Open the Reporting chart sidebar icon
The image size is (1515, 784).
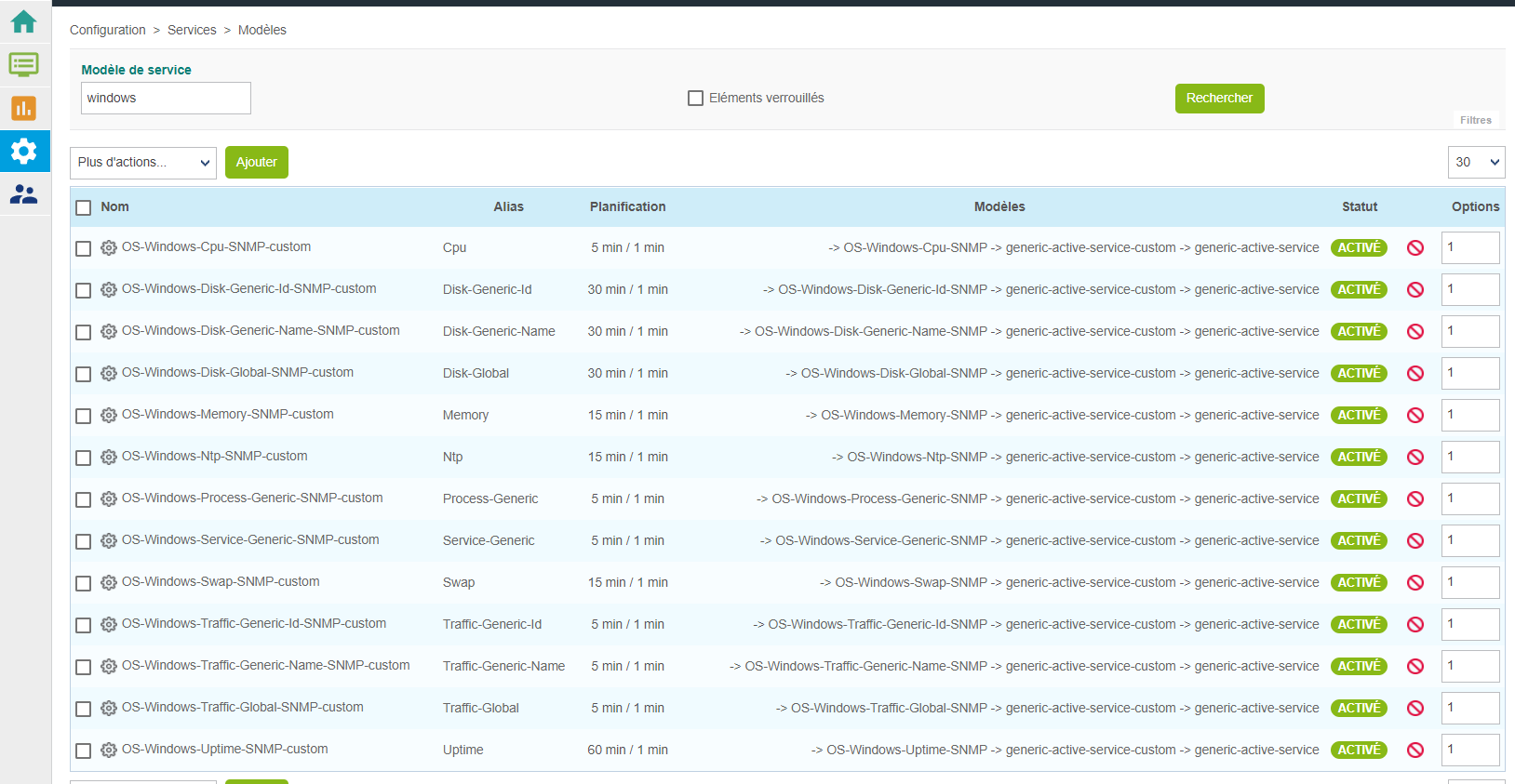click(x=24, y=108)
